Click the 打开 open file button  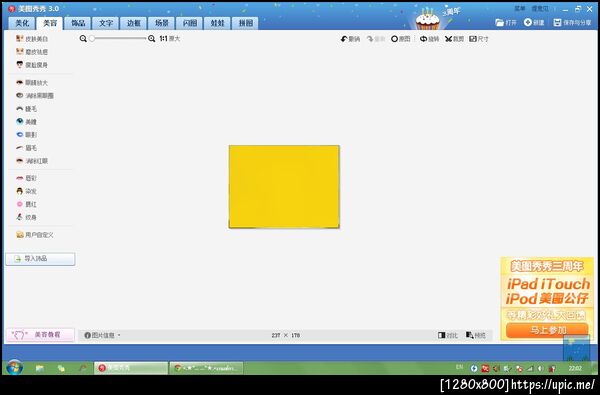tap(506, 23)
